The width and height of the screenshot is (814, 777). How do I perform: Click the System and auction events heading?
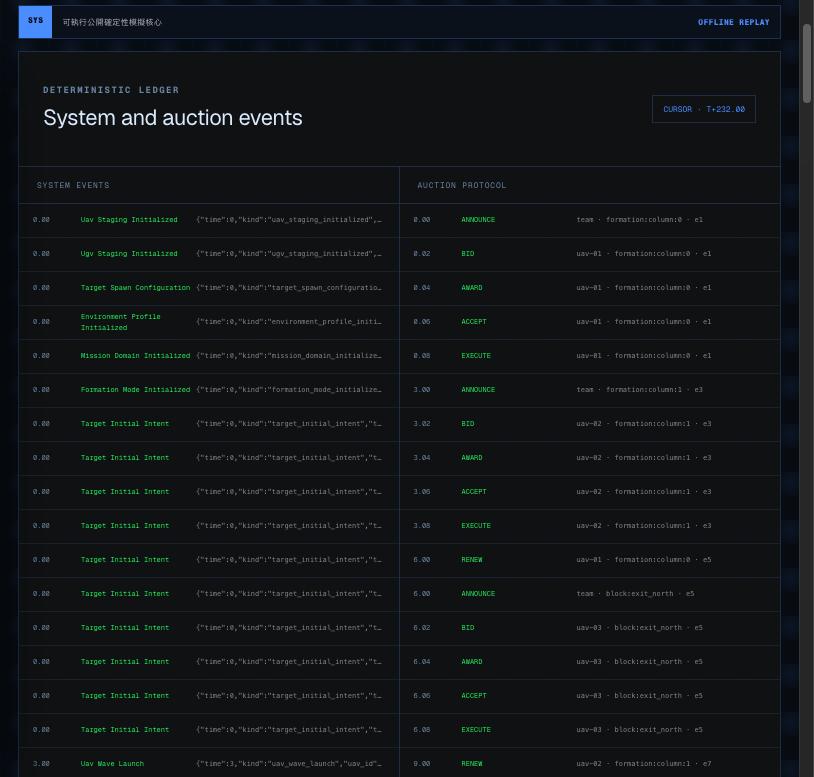[x=173, y=118]
